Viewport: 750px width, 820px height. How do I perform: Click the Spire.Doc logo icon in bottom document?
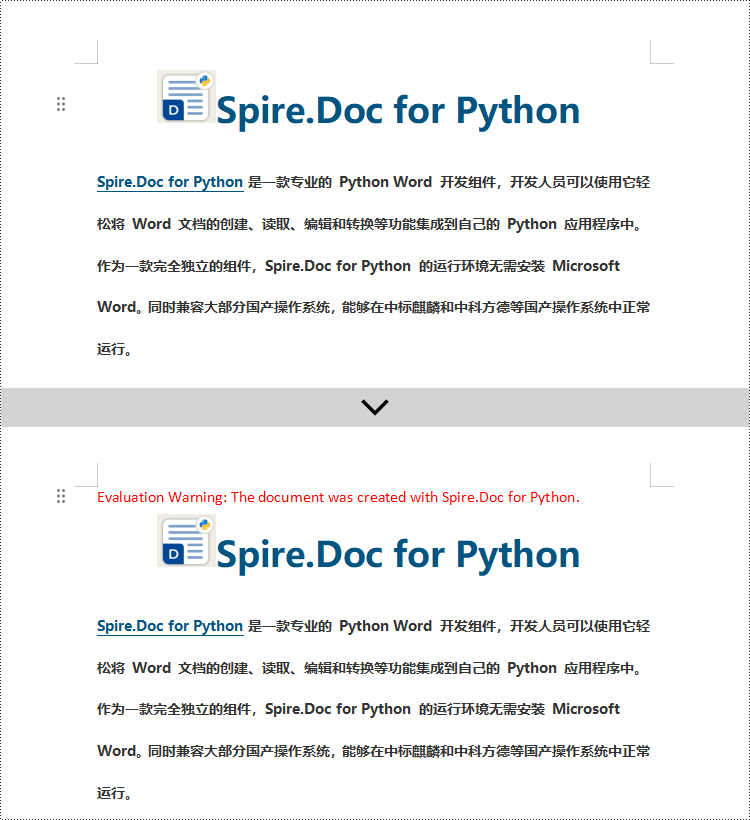click(x=187, y=541)
